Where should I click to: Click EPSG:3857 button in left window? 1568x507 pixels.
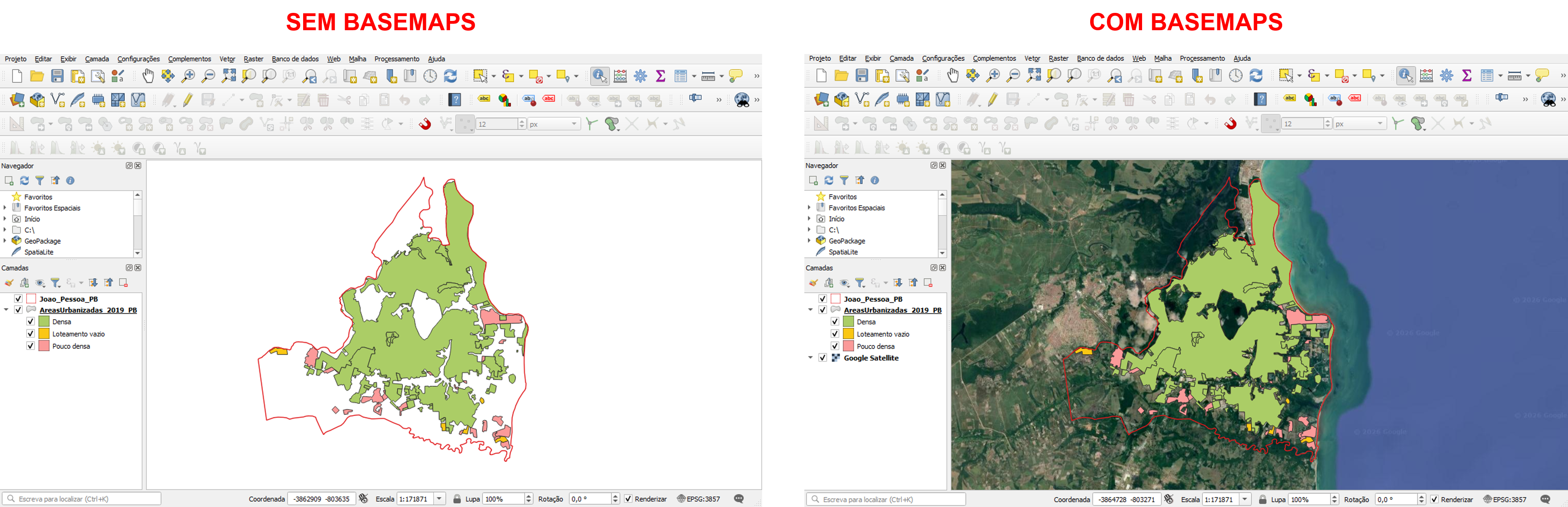698,499
